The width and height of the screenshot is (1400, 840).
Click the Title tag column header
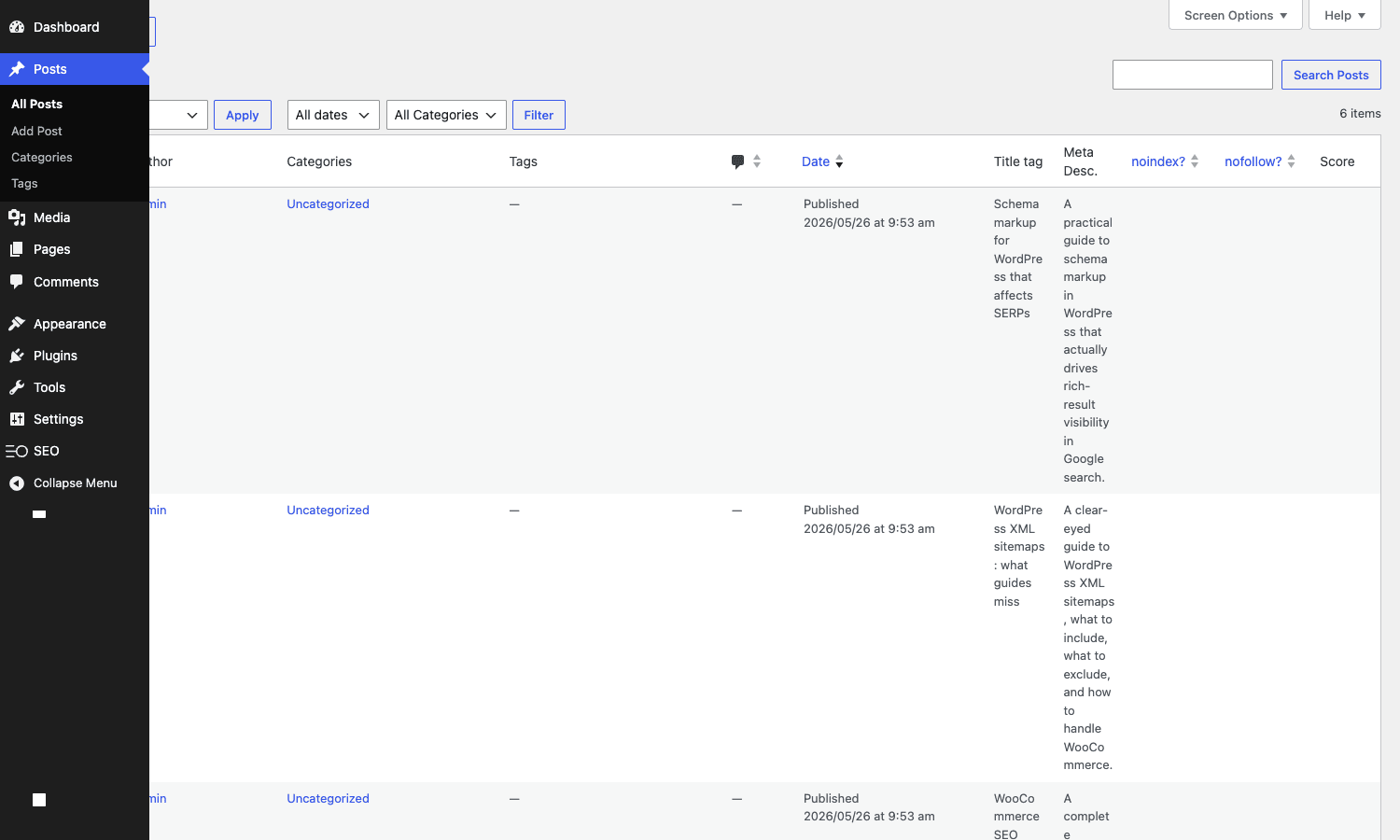click(1018, 161)
